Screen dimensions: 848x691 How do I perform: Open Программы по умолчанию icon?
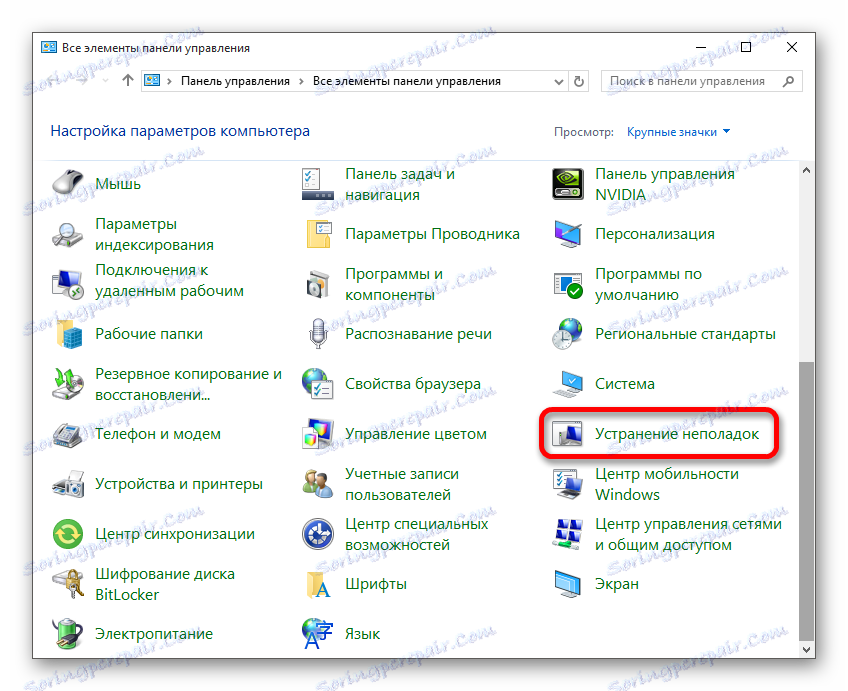click(x=567, y=284)
